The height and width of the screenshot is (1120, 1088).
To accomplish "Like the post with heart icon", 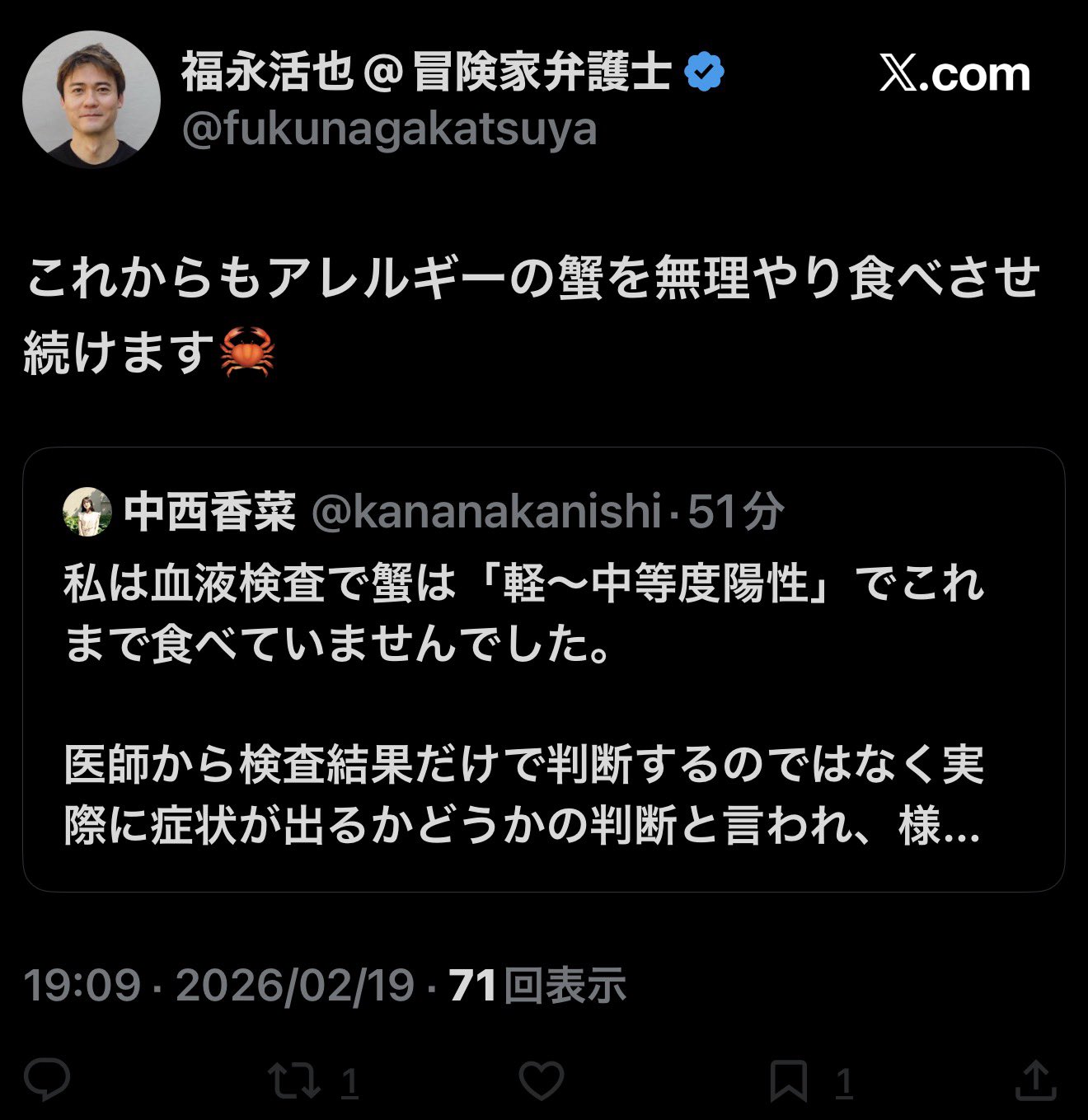I will (x=542, y=1080).
